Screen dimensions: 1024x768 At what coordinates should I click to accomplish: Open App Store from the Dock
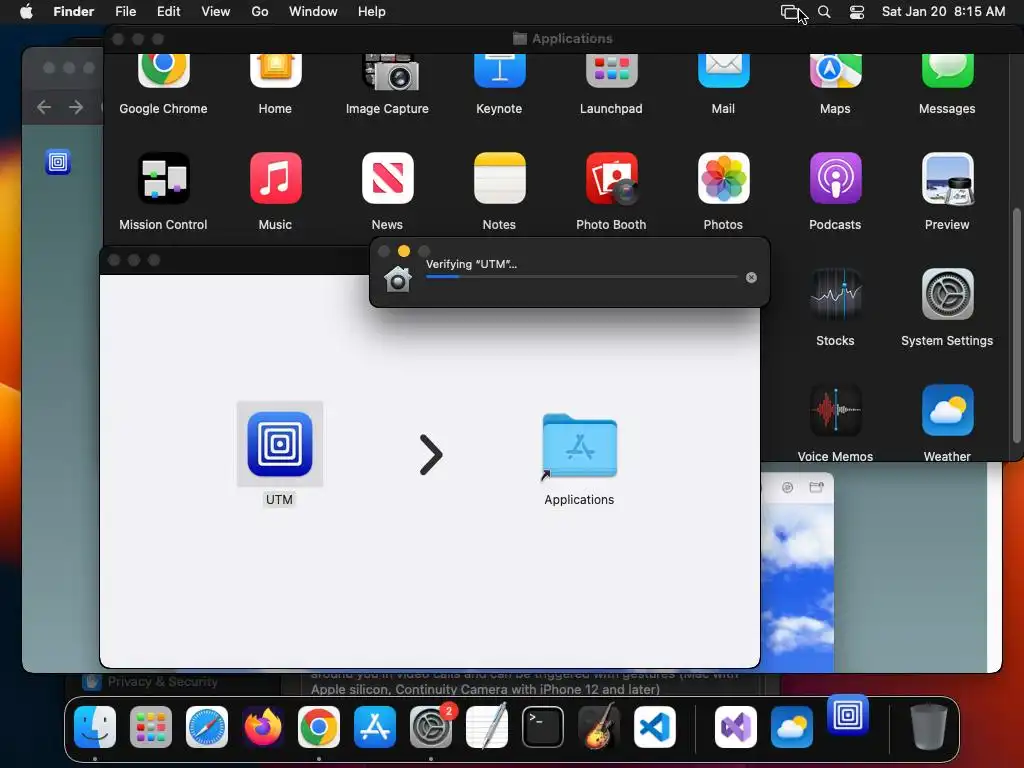(375, 727)
